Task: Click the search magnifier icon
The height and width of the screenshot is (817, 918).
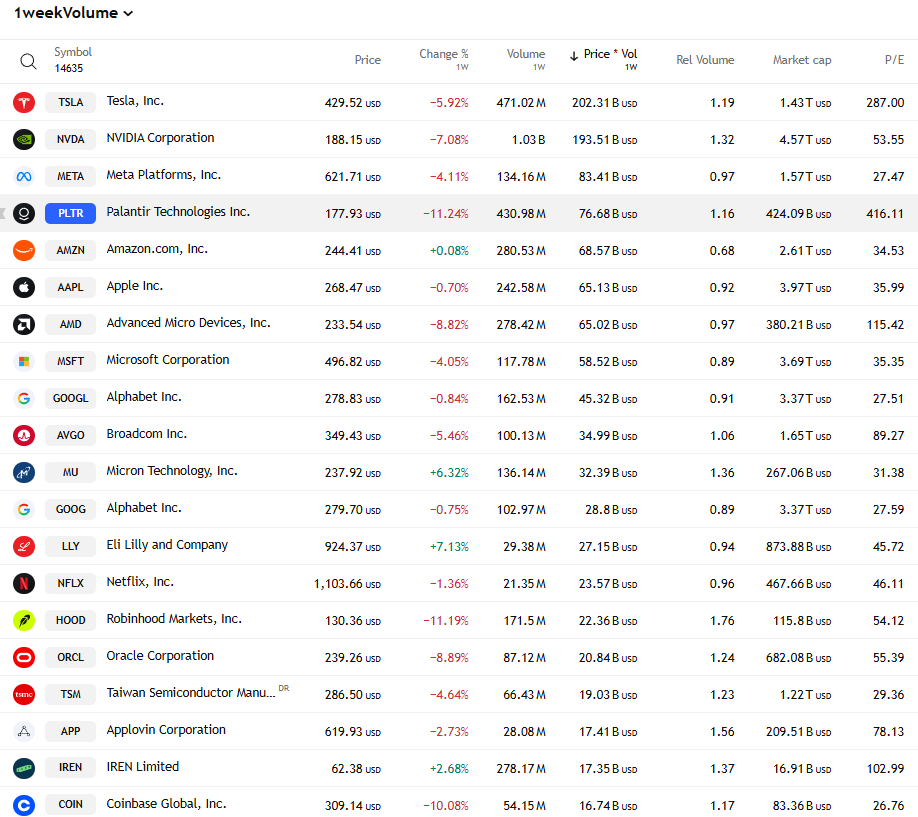Action: point(28,61)
